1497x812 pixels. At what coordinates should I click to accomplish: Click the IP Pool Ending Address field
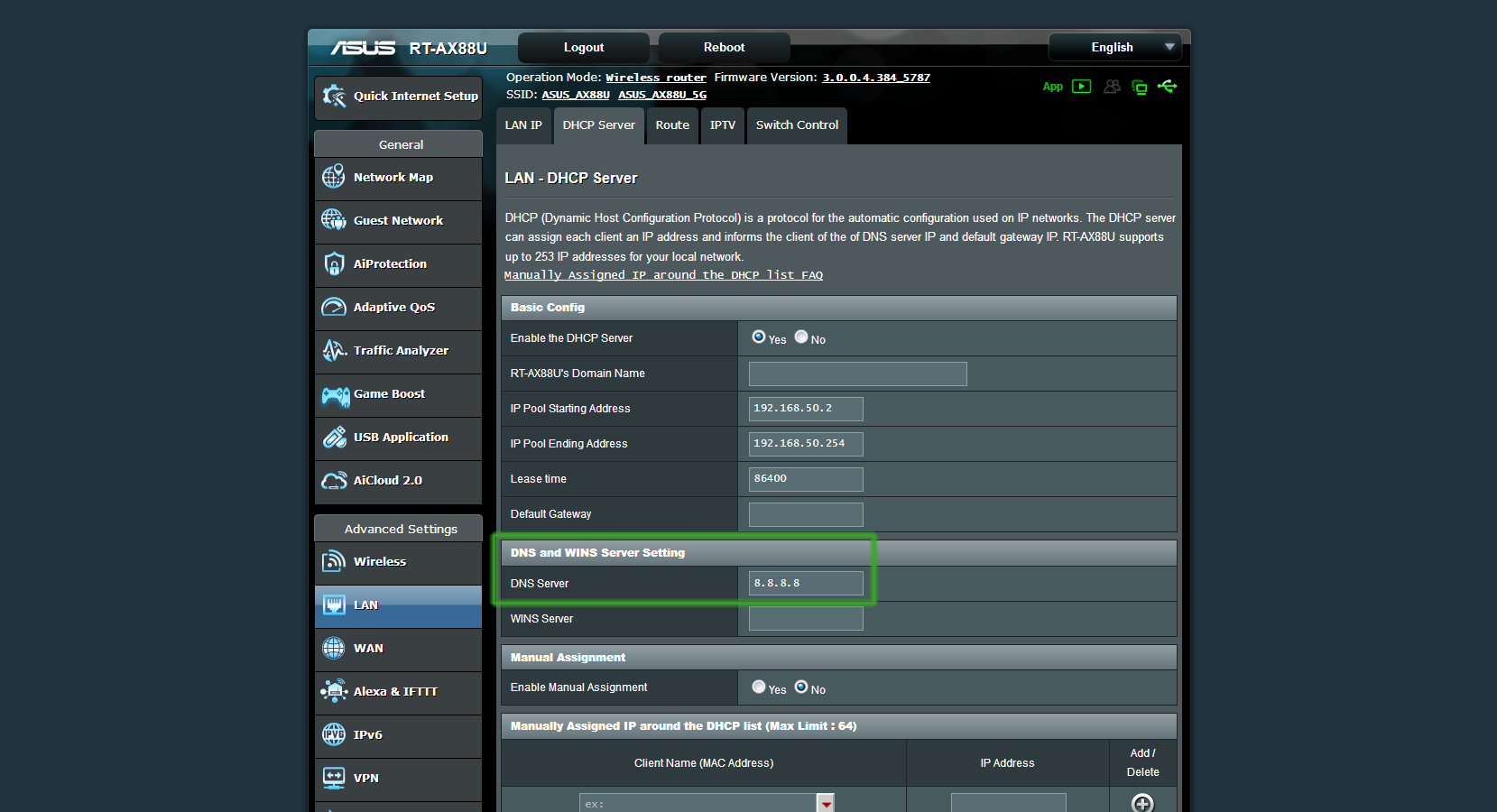pyautogui.click(x=806, y=444)
